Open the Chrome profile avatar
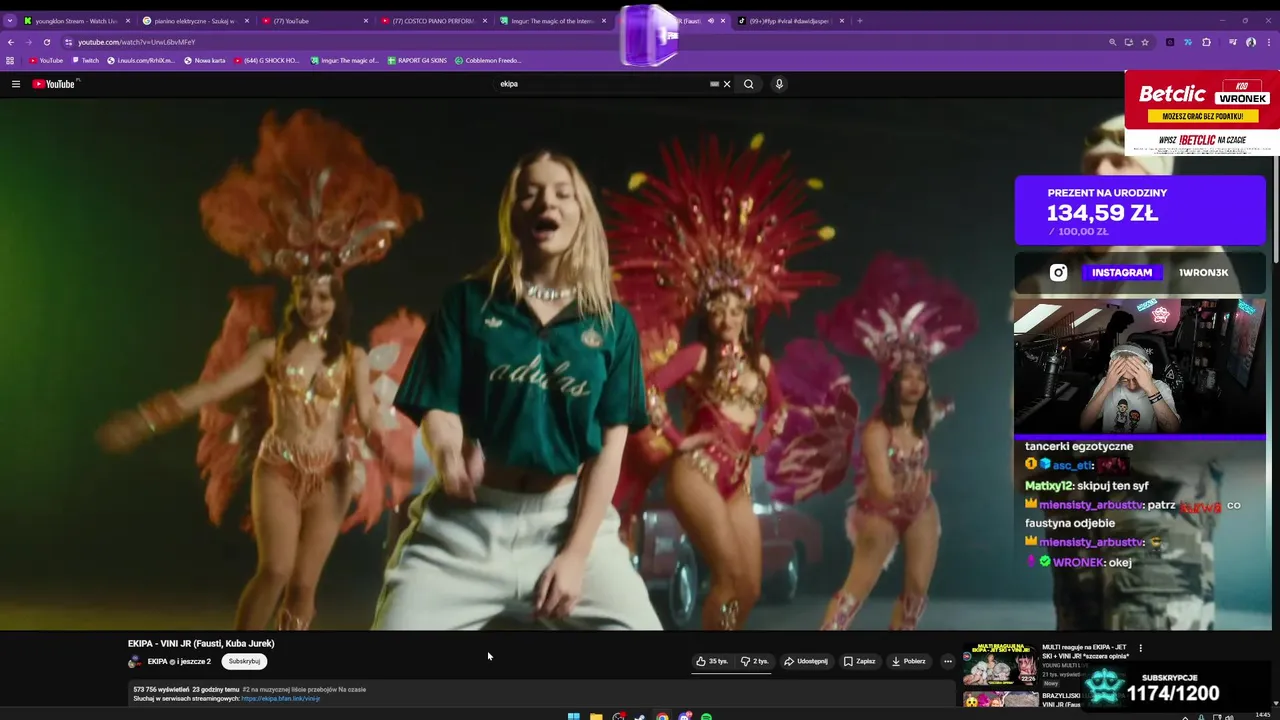1280x720 pixels. 1251,42
